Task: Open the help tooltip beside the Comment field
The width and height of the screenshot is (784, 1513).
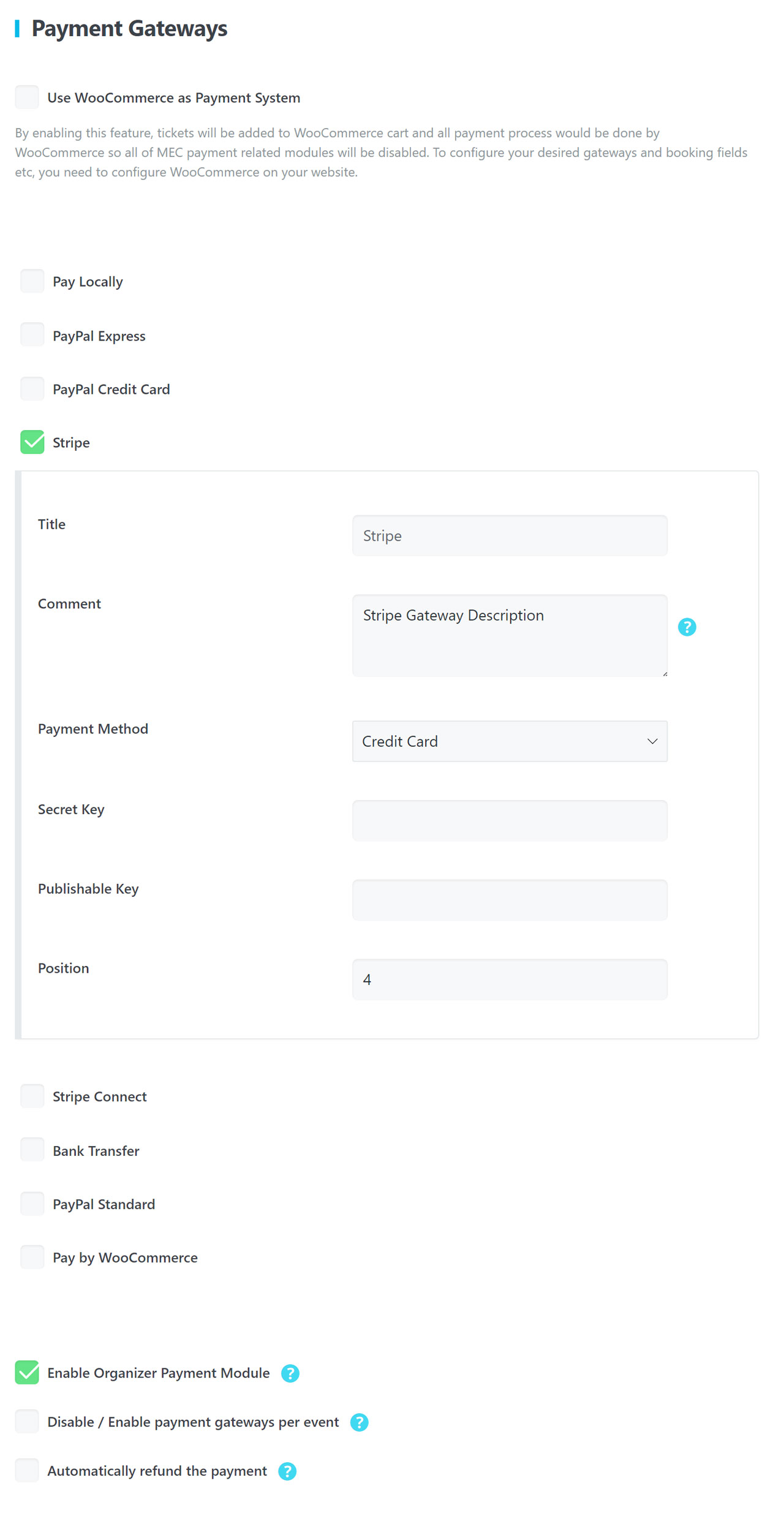Action: coord(687,627)
